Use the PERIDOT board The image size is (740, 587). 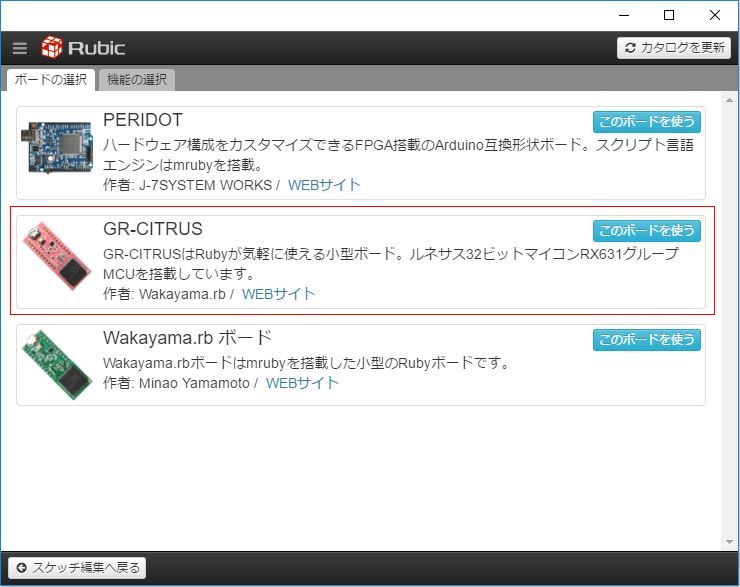pyautogui.click(x=647, y=122)
